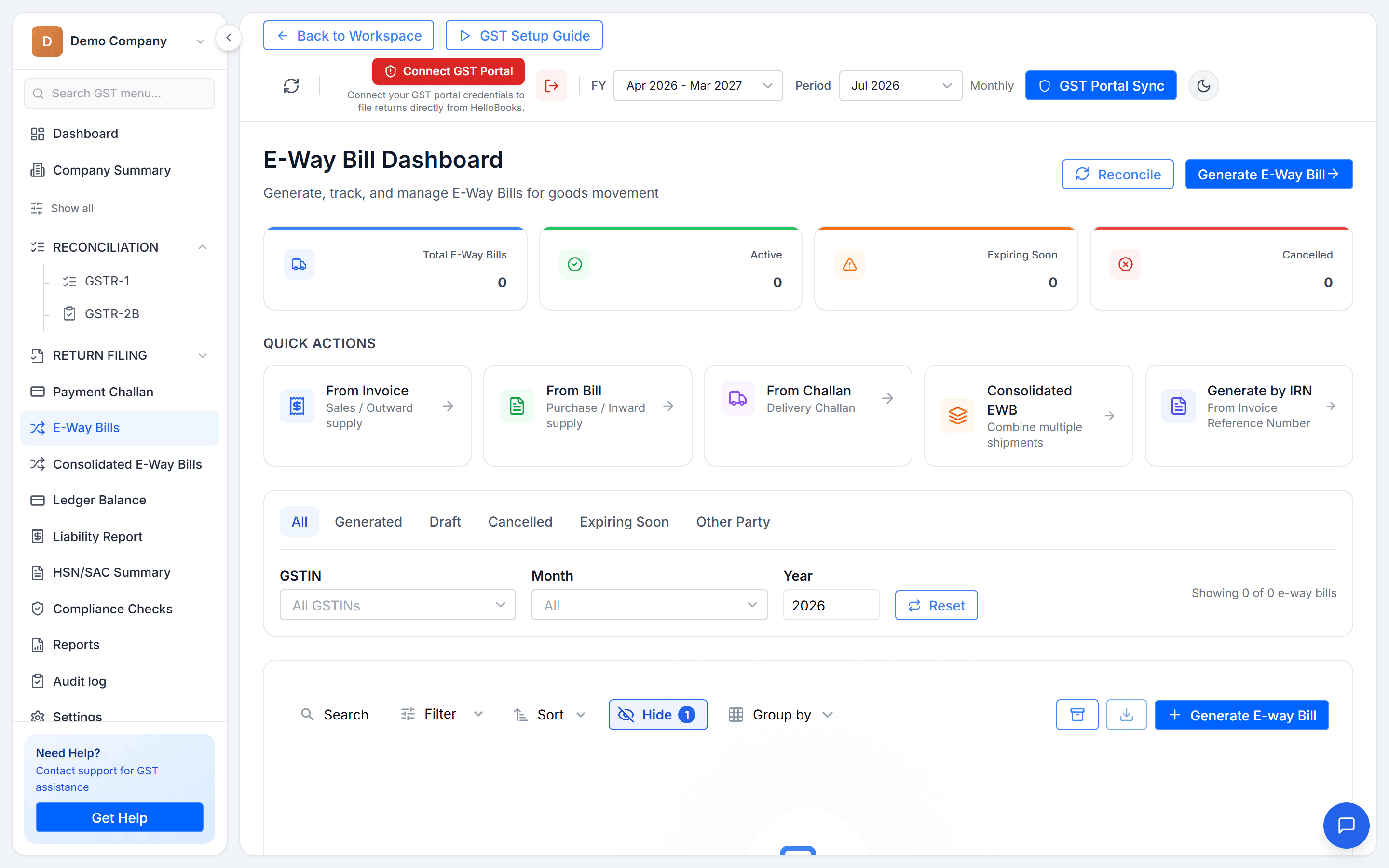Open the Filter dropdown in table toolbar
Image resolution: width=1389 pixels, height=868 pixels.
[442, 714]
